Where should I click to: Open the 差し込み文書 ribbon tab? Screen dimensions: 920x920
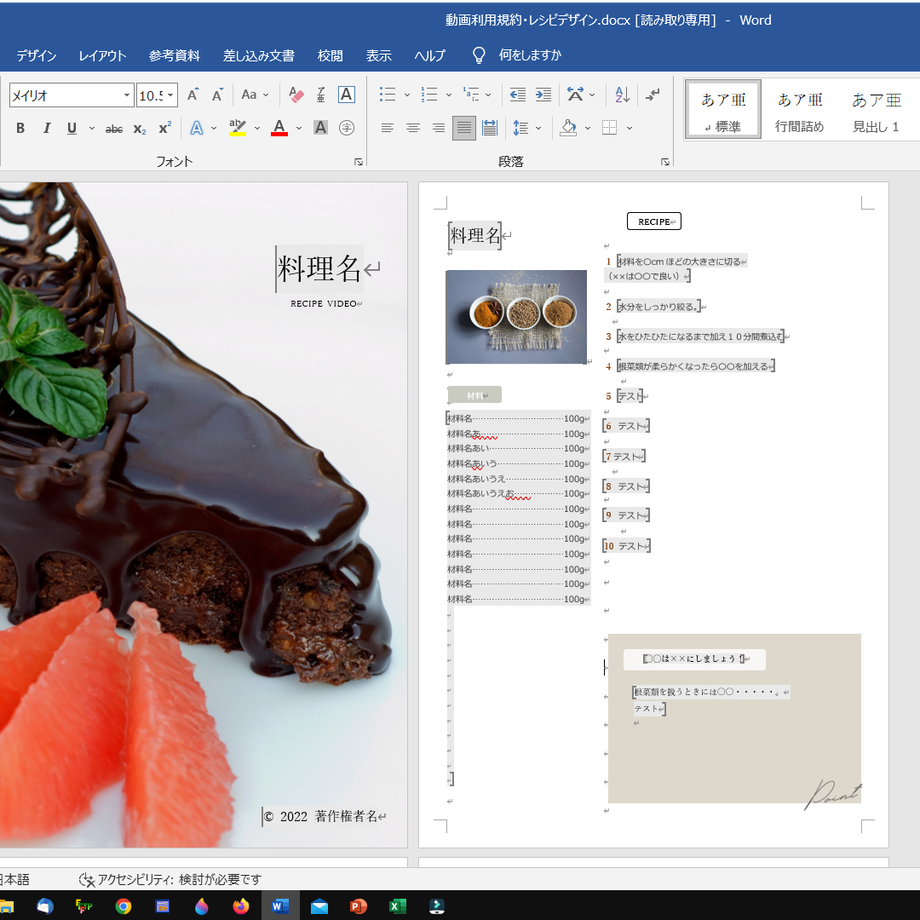click(x=259, y=56)
